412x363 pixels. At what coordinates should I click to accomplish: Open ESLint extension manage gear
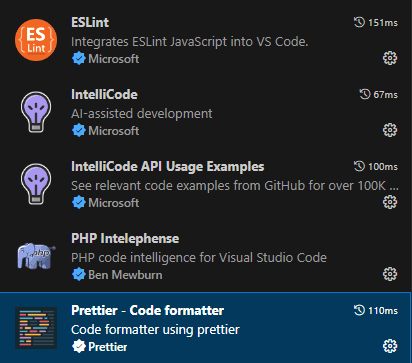pos(390,58)
